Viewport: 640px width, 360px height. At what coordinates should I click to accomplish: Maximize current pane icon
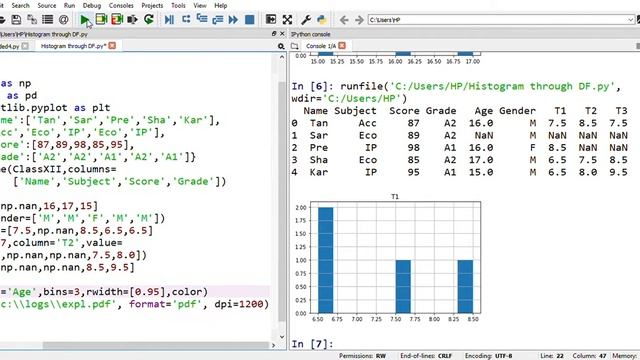coord(271,19)
